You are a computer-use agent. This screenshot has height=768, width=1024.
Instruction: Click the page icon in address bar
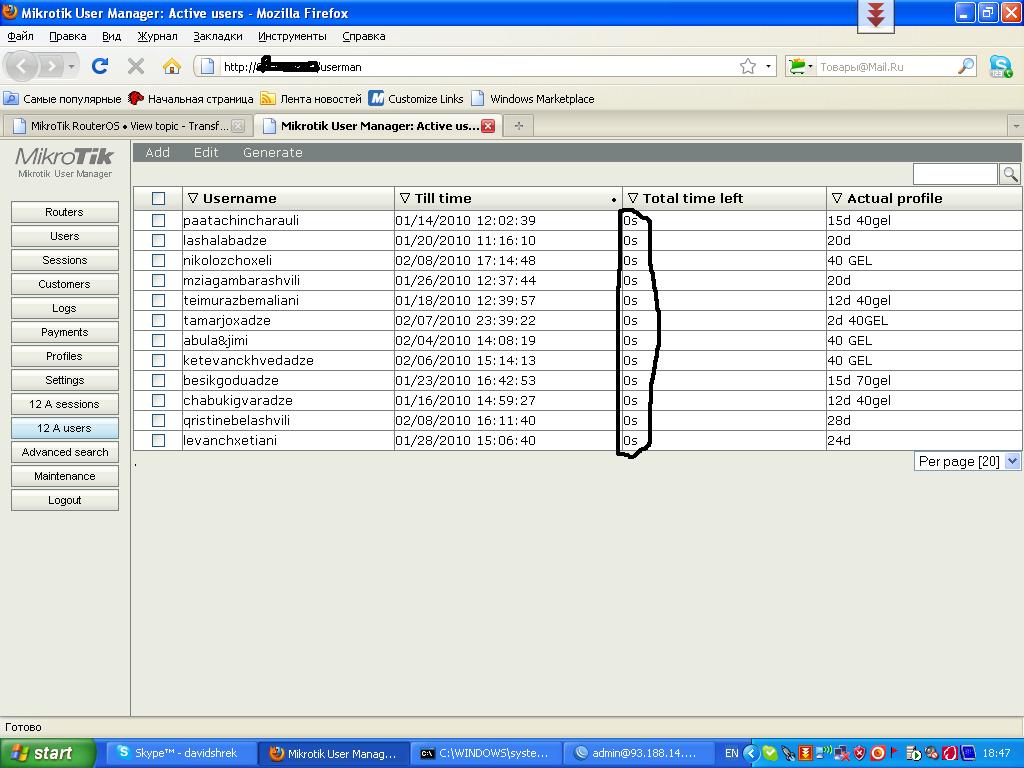tap(207, 66)
